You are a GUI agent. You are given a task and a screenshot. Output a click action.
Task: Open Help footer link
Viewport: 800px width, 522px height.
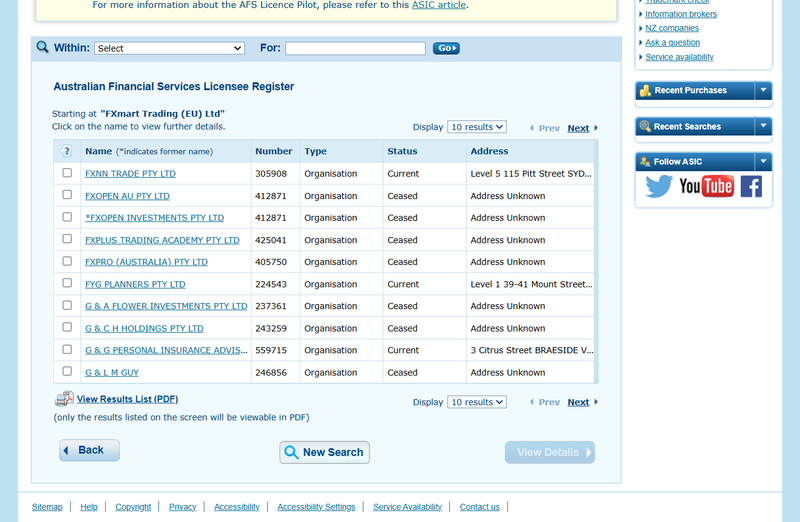[89, 507]
